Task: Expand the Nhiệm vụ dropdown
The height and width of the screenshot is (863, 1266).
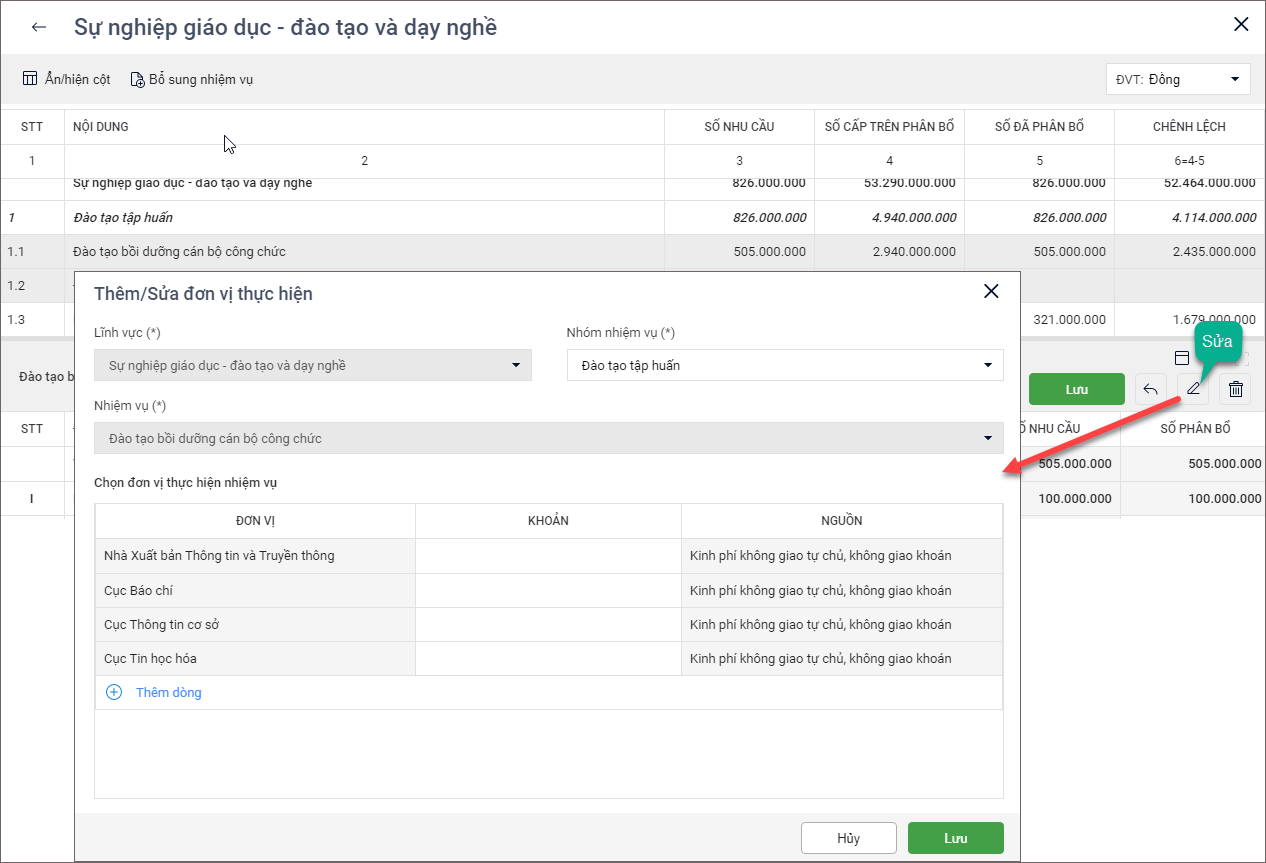Action: 549,438
